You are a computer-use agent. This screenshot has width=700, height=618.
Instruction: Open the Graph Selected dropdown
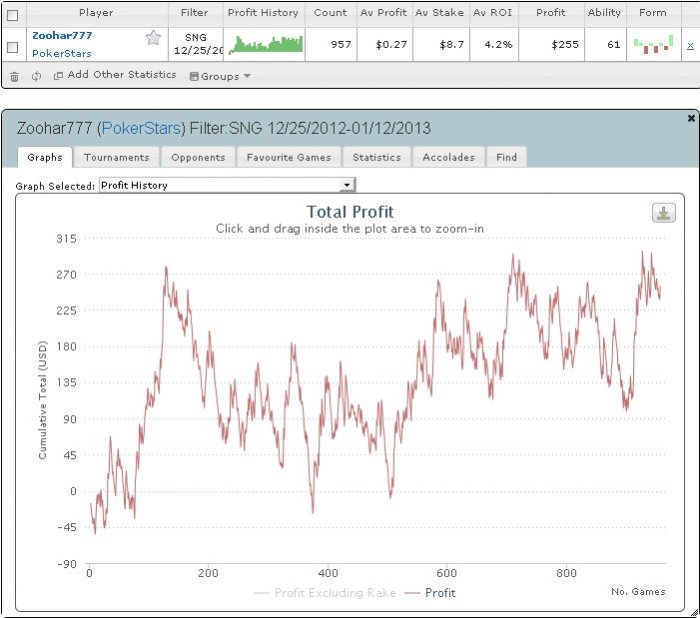tap(227, 185)
